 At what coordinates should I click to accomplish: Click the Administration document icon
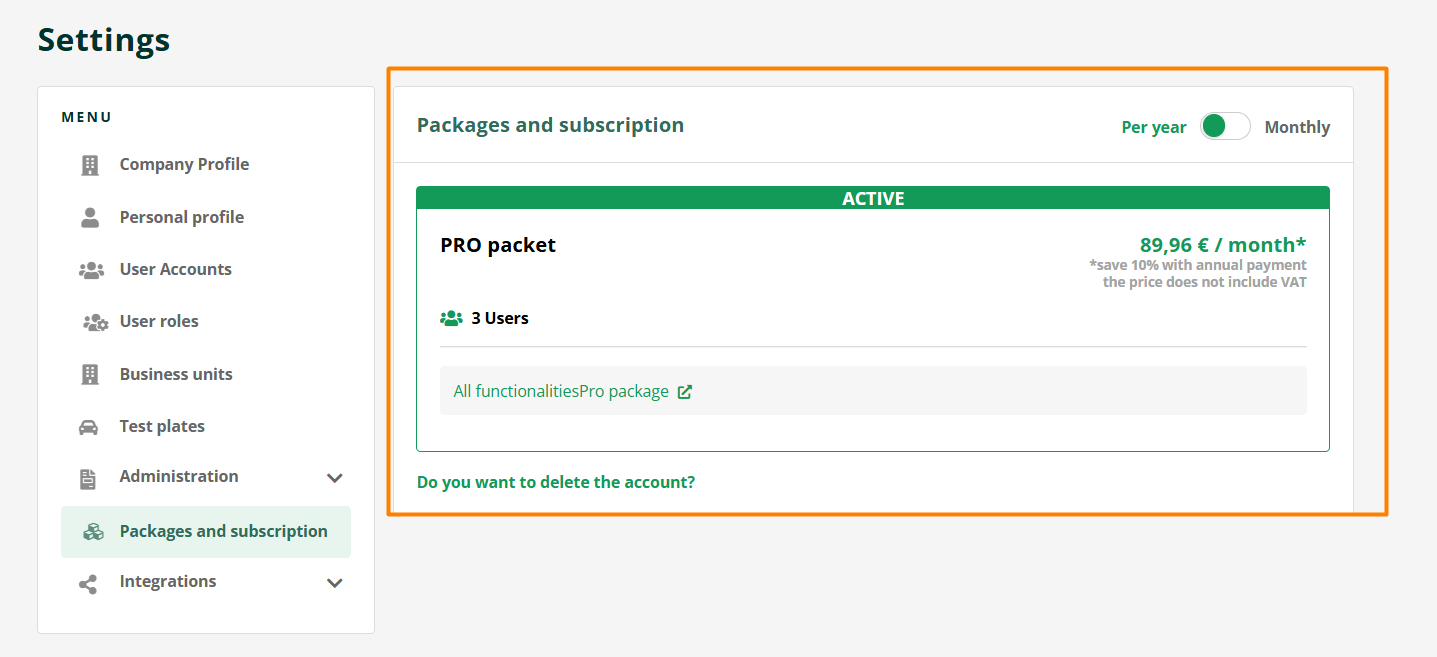pos(89,478)
